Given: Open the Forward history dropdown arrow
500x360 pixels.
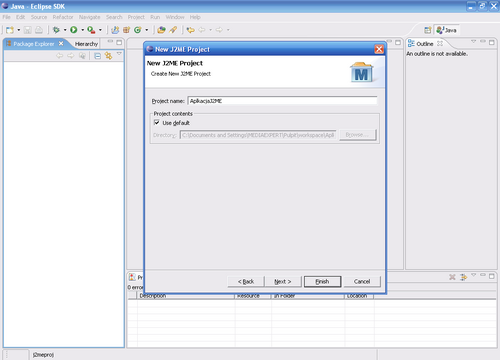Looking at the screenshot, I should [228, 30].
